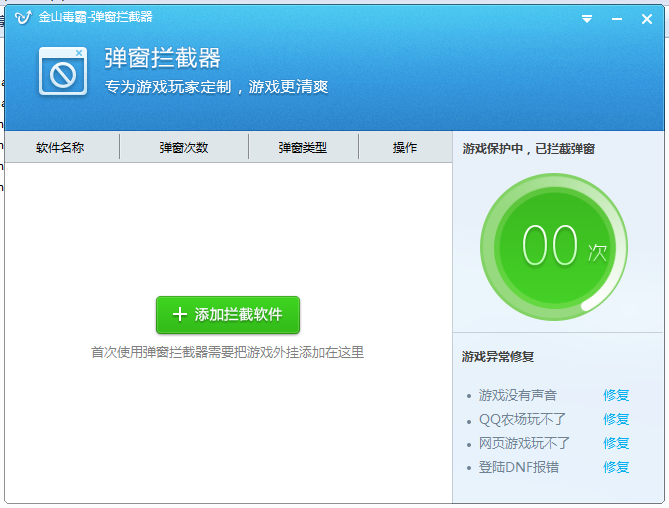
Task: Fix the 登陆DNF报错 problem via 修复
Action: point(616,467)
